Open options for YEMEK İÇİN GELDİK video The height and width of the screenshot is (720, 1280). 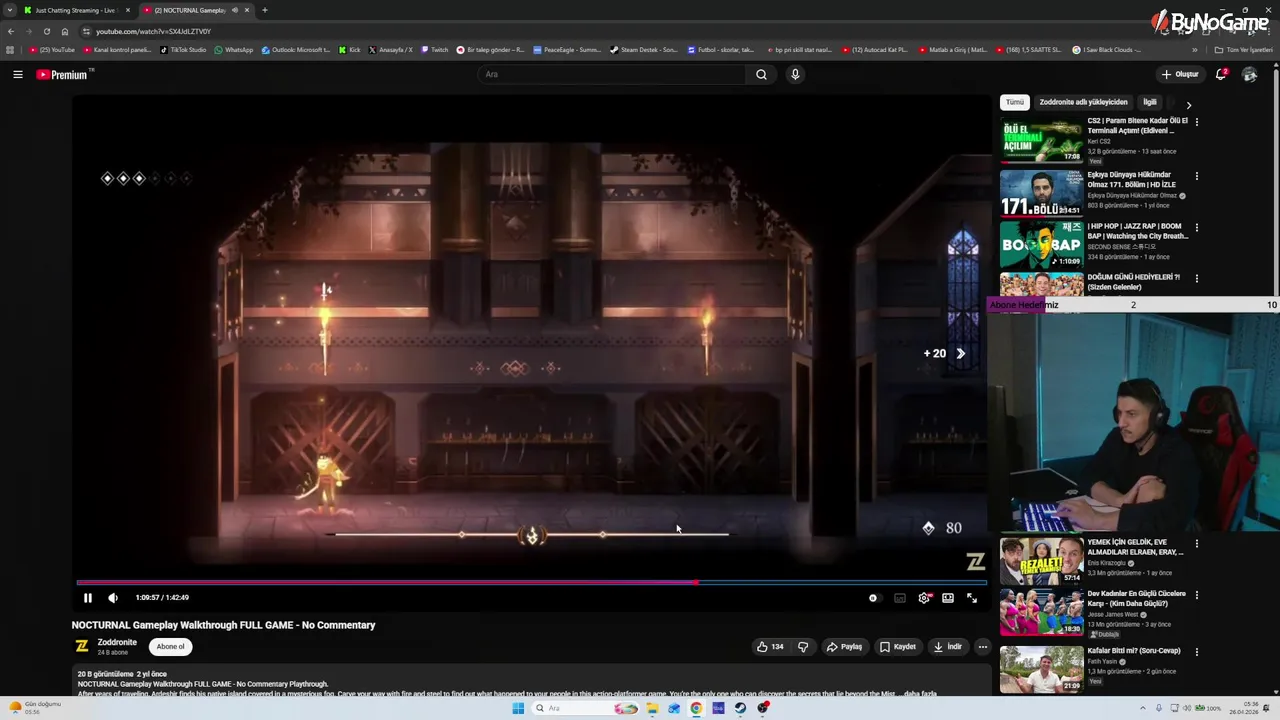click(1197, 544)
